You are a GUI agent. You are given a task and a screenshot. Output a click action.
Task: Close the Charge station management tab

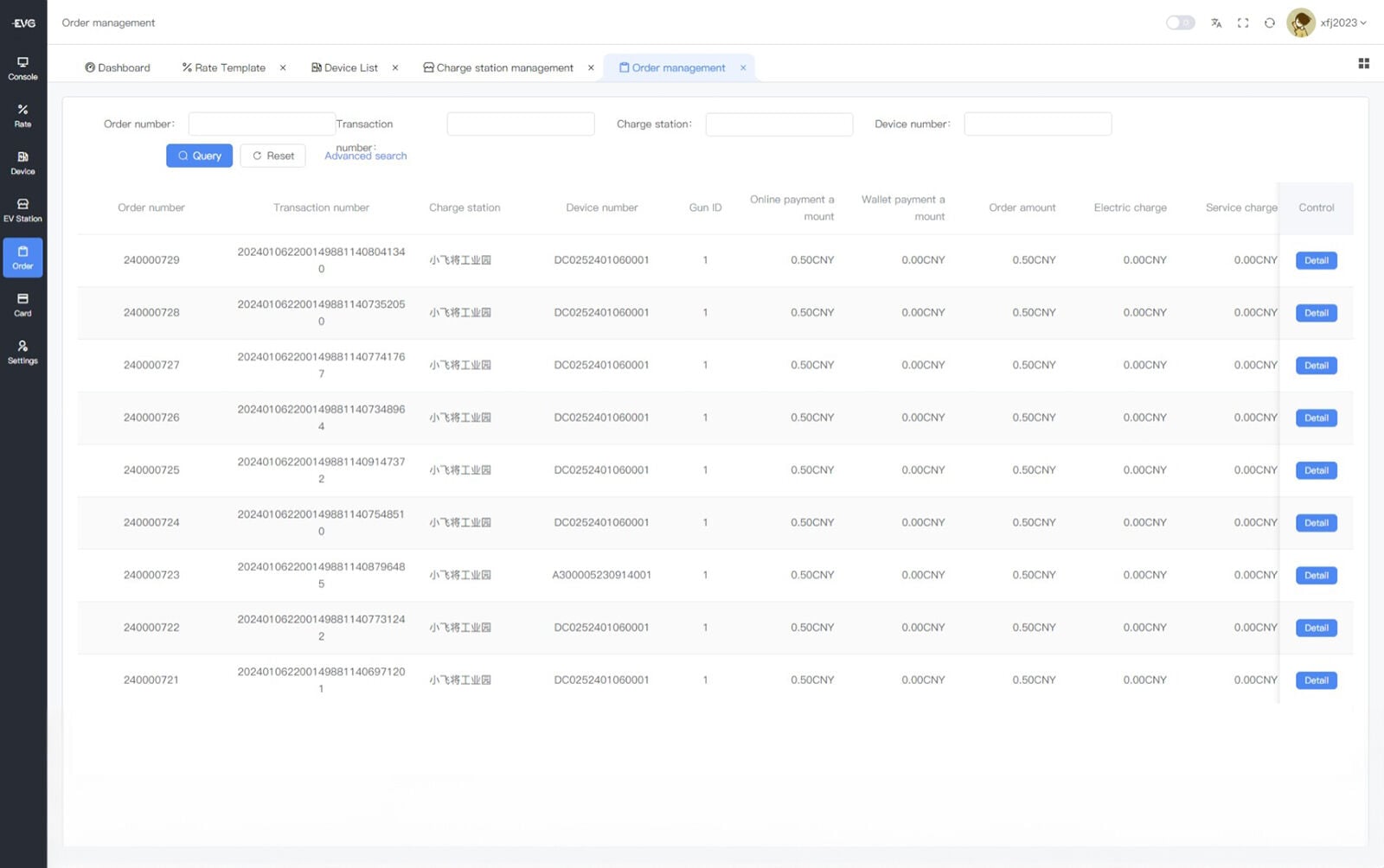591,67
